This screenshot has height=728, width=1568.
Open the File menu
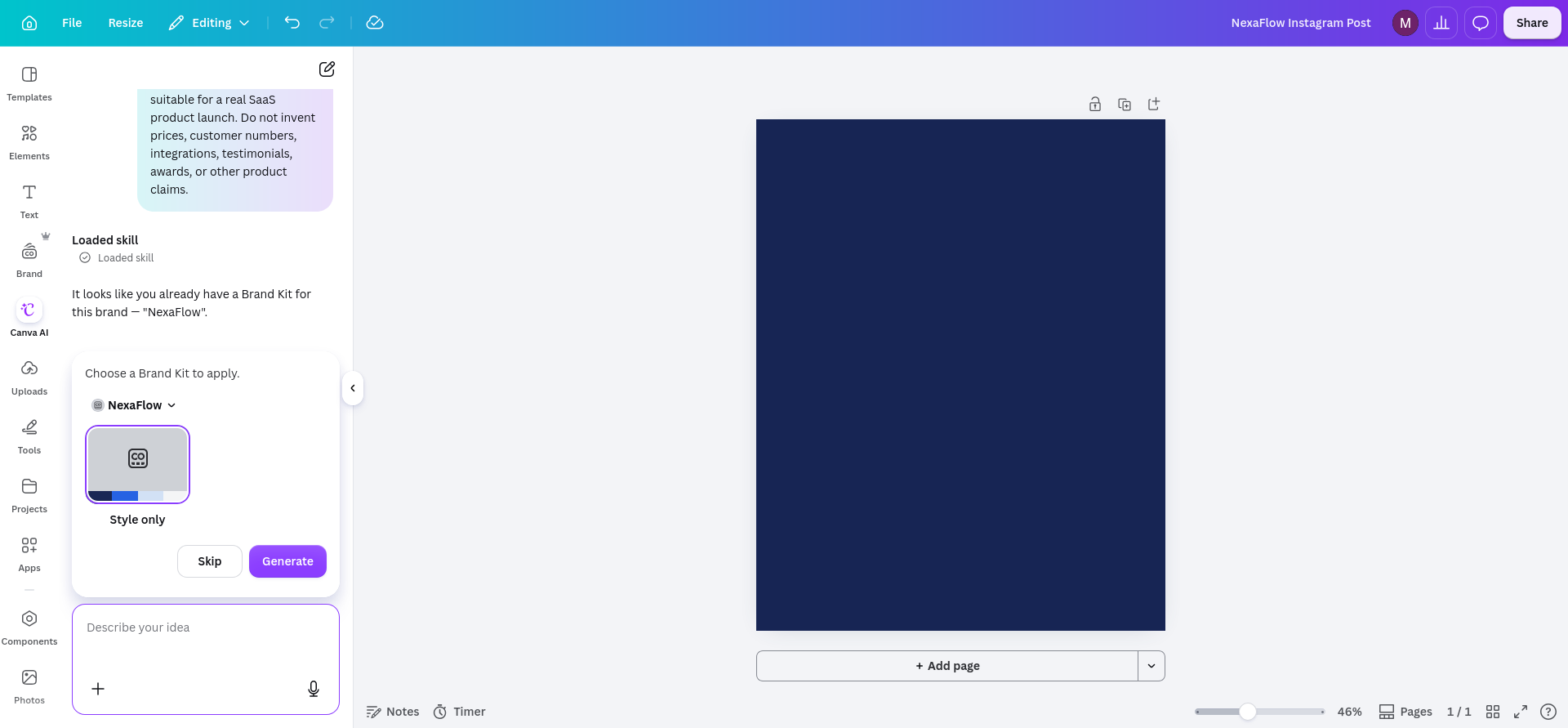pos(72,23)
